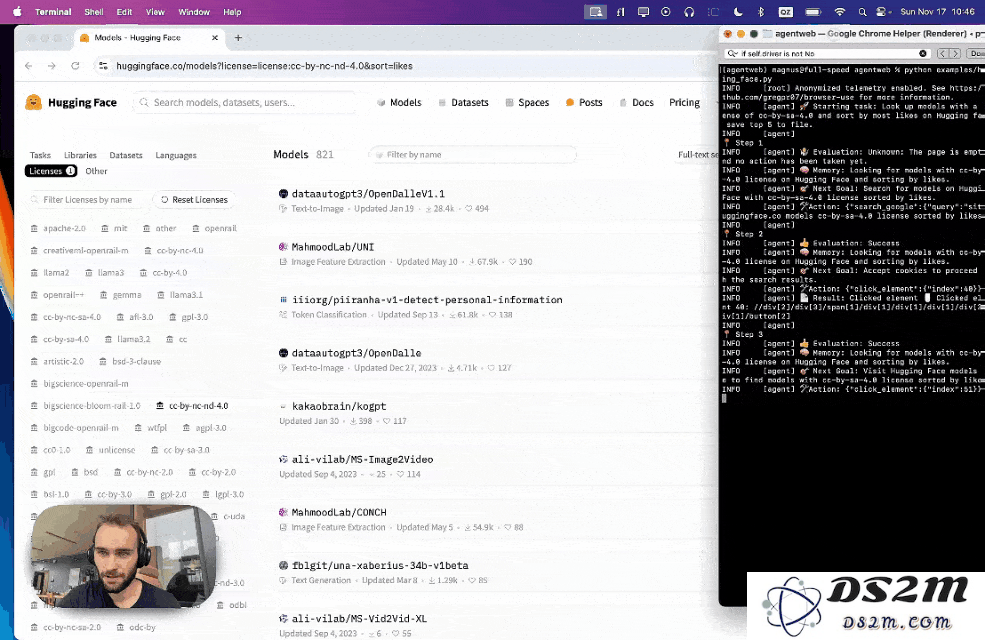Open Spaces in the top navigation

527,102
